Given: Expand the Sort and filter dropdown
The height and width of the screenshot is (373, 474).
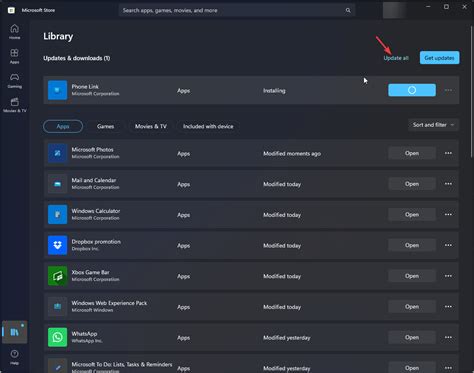Looking at the screenshot, I should (x=433, y=125).
